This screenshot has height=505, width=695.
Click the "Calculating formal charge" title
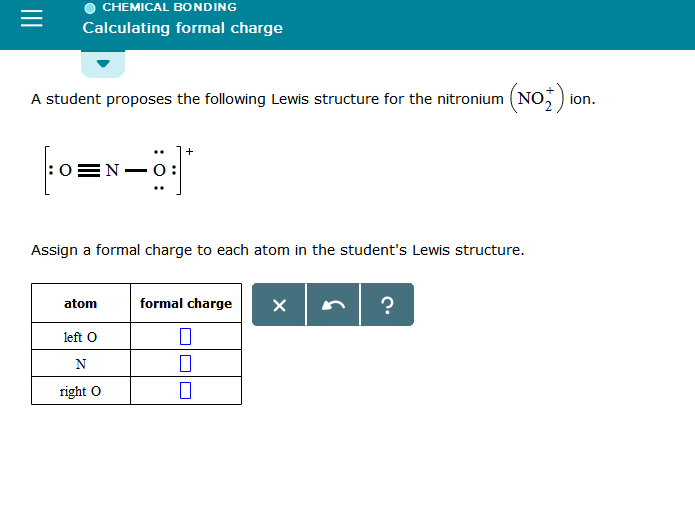click(x=182, y=28)
